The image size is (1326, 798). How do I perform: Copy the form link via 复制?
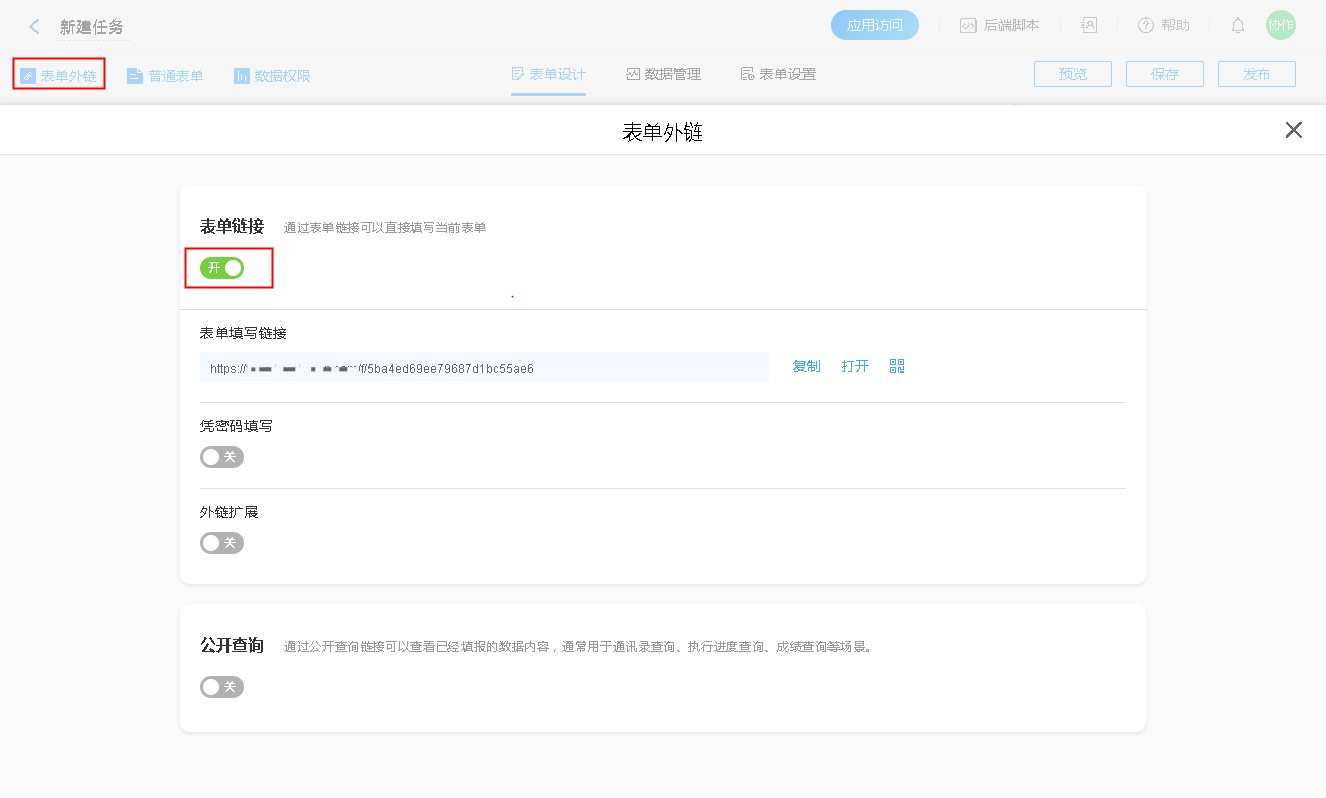[x=806, y=366]
